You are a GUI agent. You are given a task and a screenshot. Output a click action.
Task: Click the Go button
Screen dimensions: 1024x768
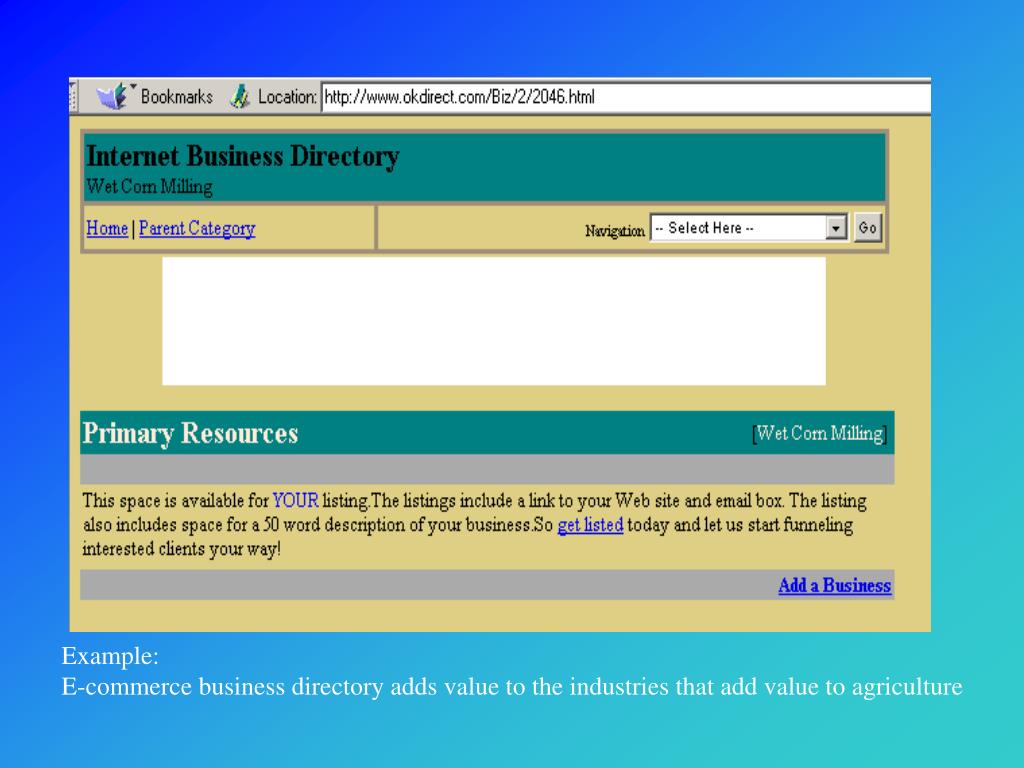(x=867, y=228)
